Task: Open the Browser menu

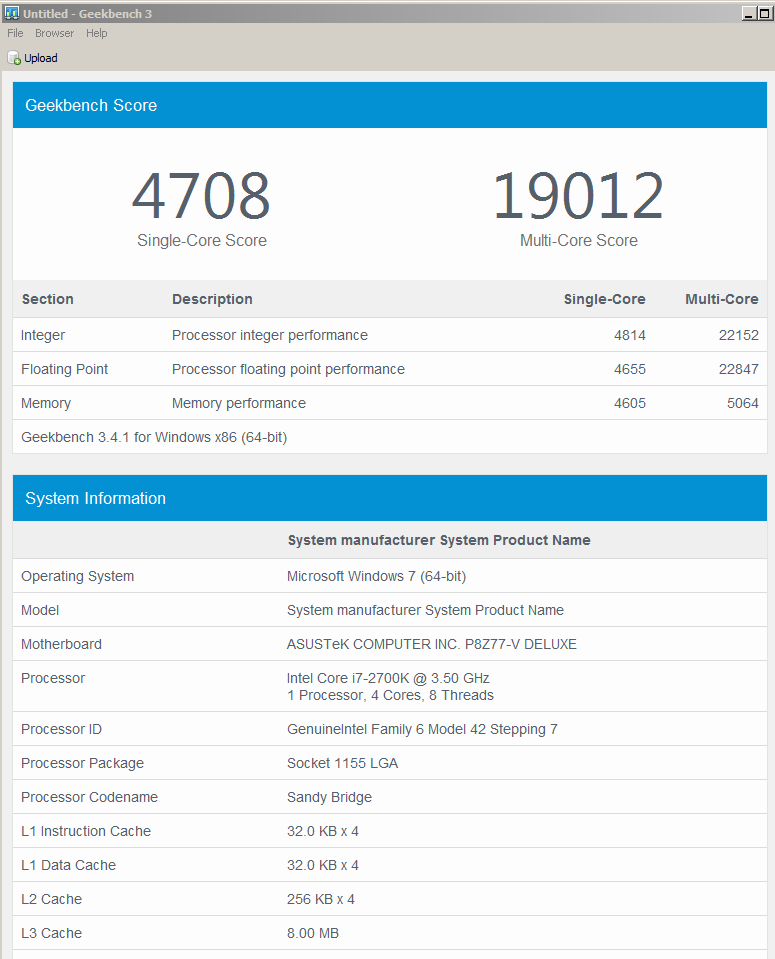Action: tap(54, 33)
